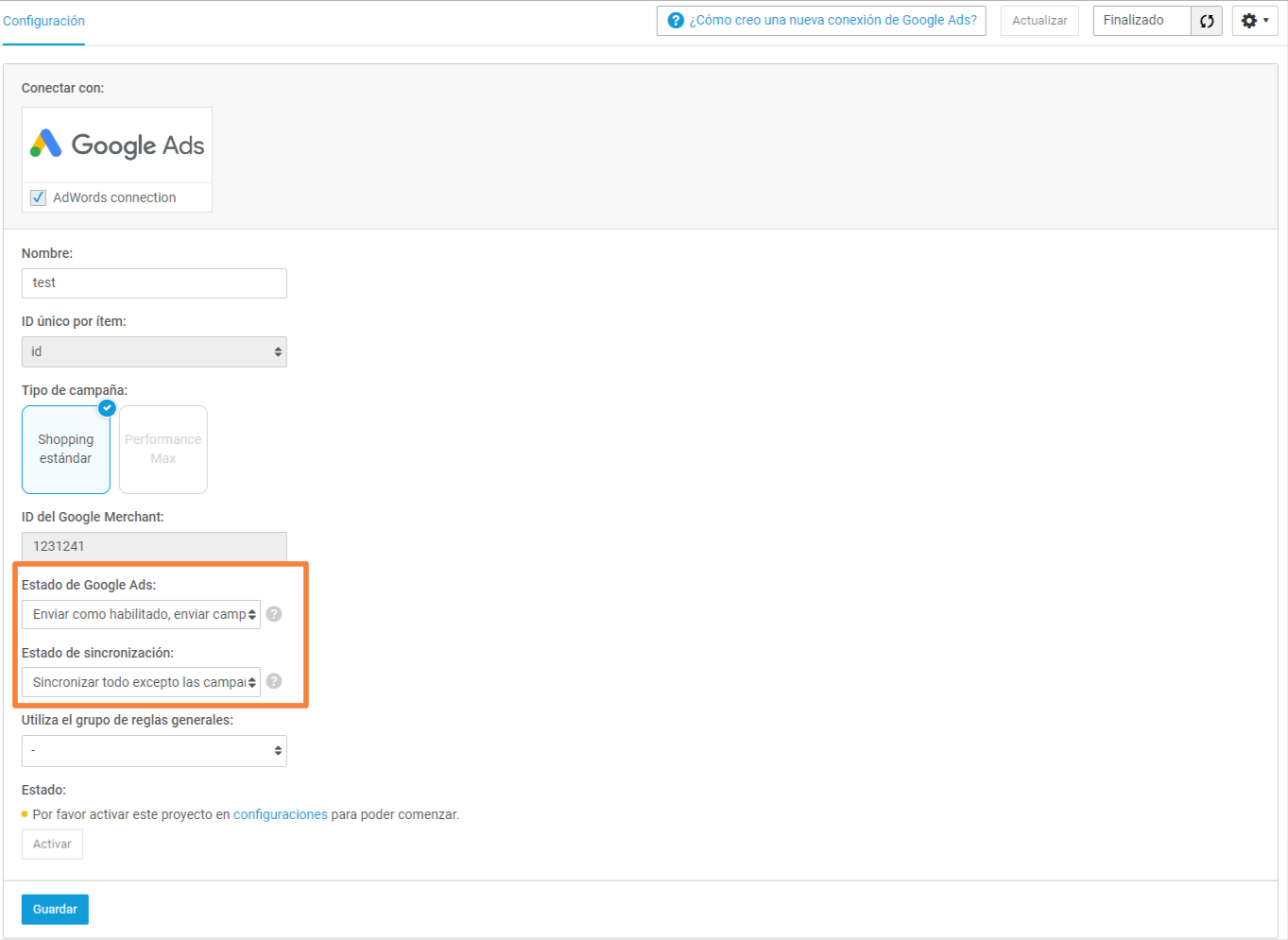Image resolution: width=1288 pixels, height=940 pixels.
Task: Click the blue checkmark badge on Shopping estándar
Action: [x=107, y=408]
